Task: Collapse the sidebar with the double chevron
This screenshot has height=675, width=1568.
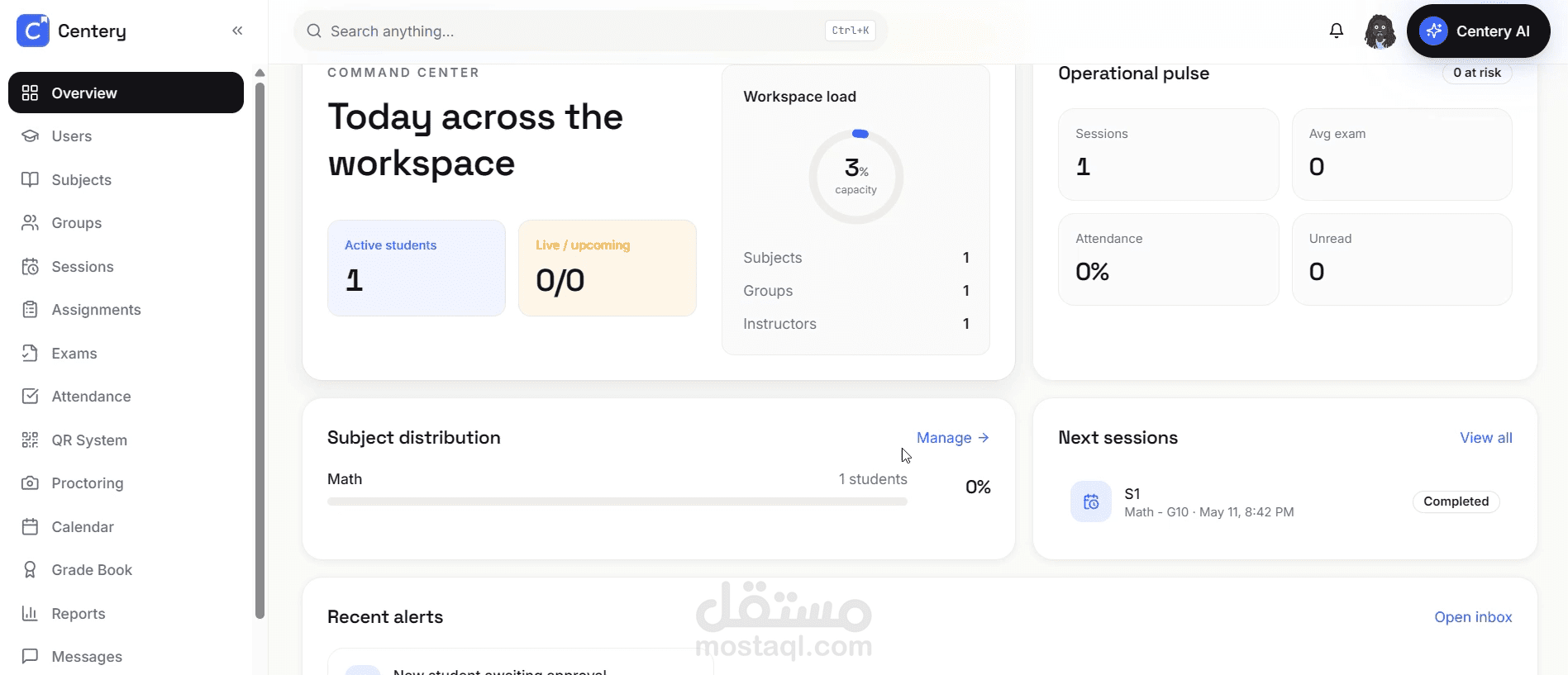Action: [237, 31]
